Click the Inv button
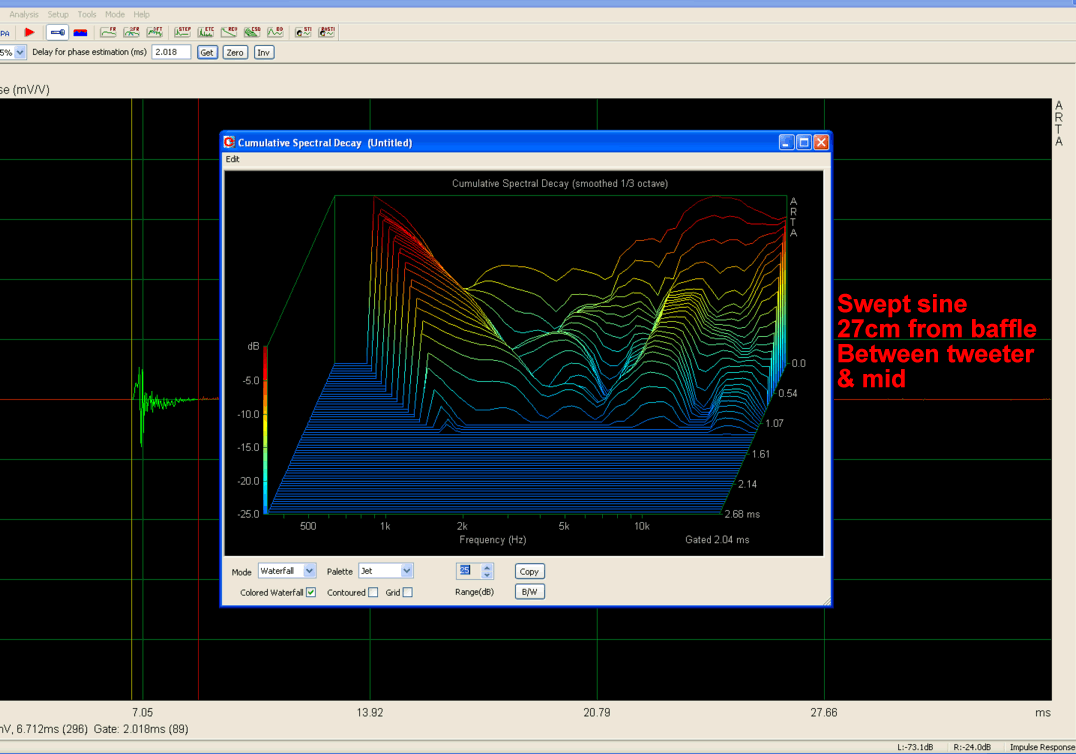Image resolution: width=1076 pixels, height=754 pixels. pyautogui.click(x=264, y=52)
